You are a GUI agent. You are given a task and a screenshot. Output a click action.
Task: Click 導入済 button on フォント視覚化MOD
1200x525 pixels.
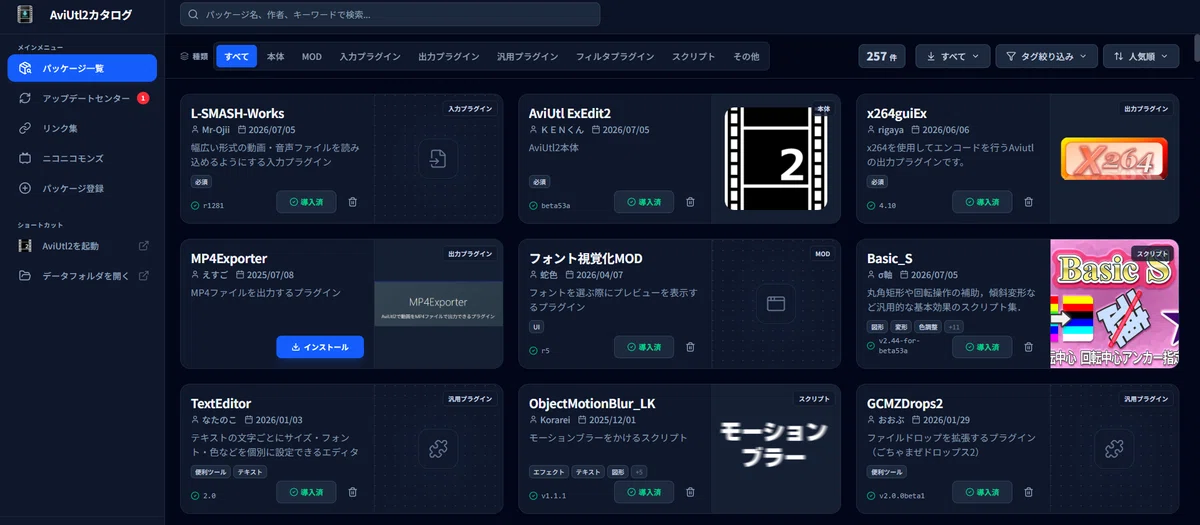pos(644,347)
